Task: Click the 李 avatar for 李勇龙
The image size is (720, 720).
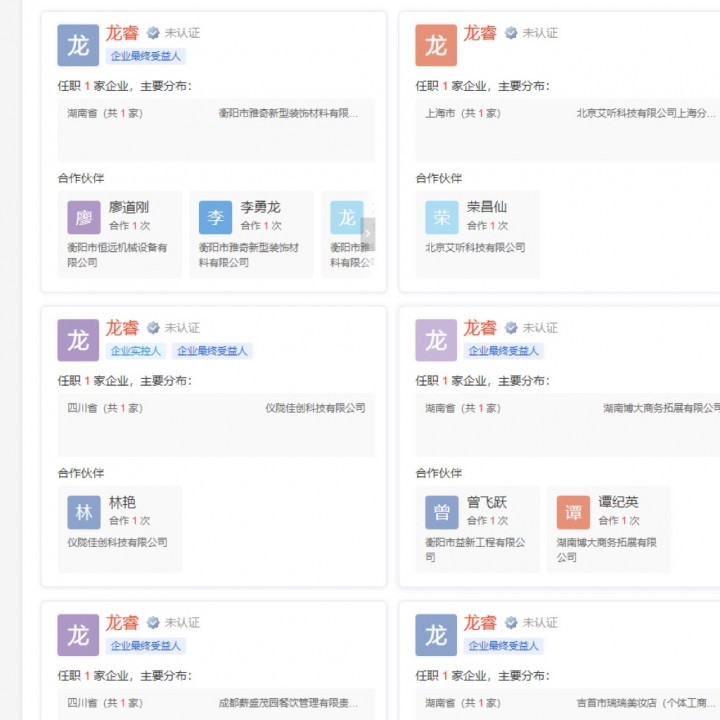Action: (215, 217)
